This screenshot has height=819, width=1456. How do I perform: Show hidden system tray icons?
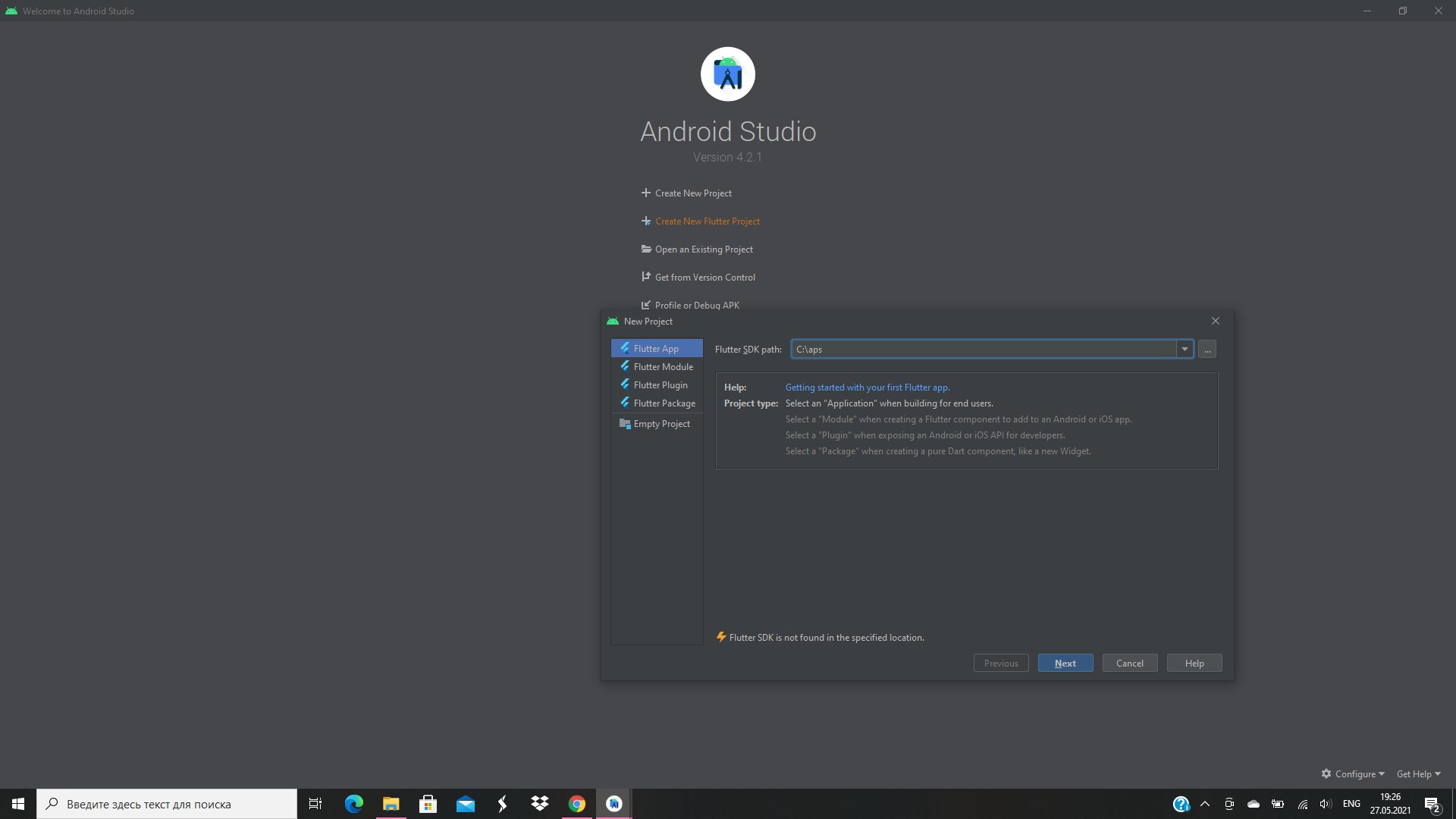[1205, 804]
